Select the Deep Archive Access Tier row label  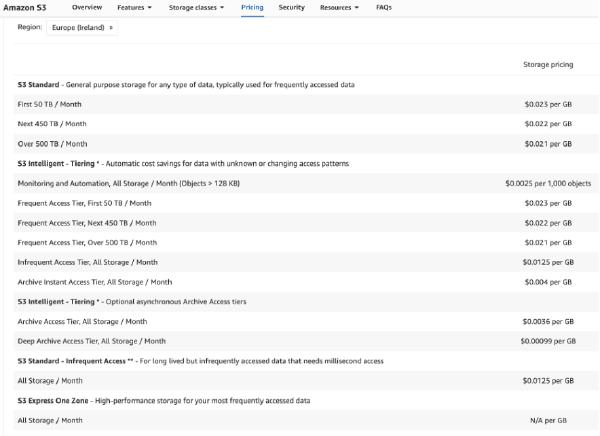[91, 341]
